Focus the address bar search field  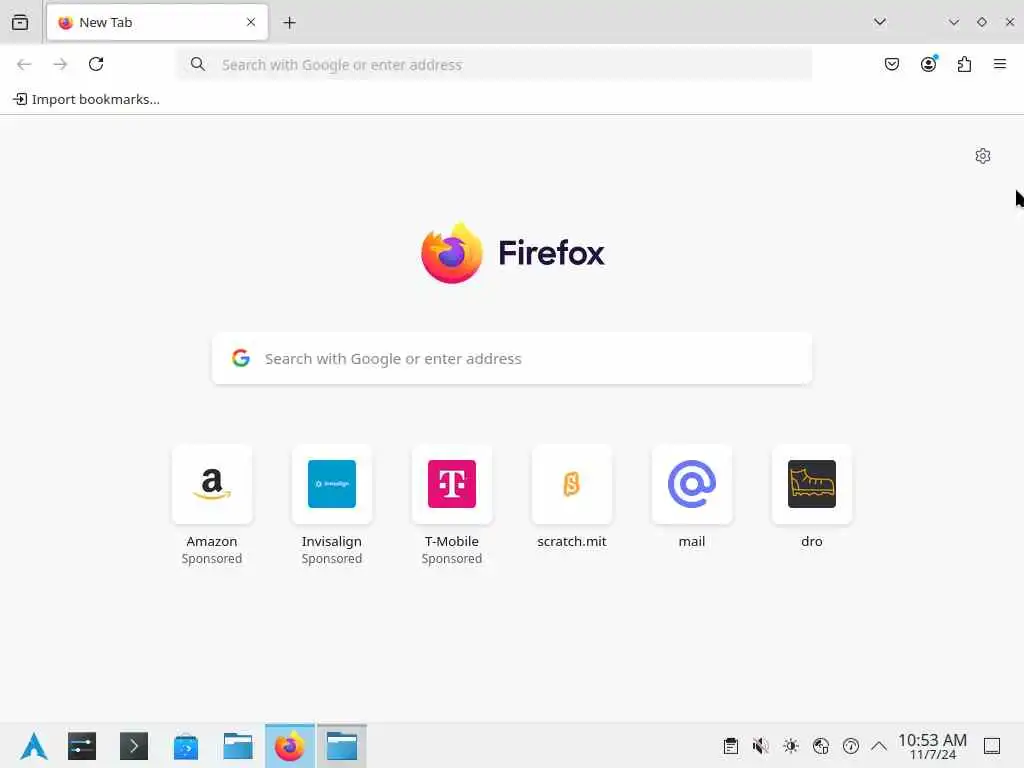[x=494, y=65]
